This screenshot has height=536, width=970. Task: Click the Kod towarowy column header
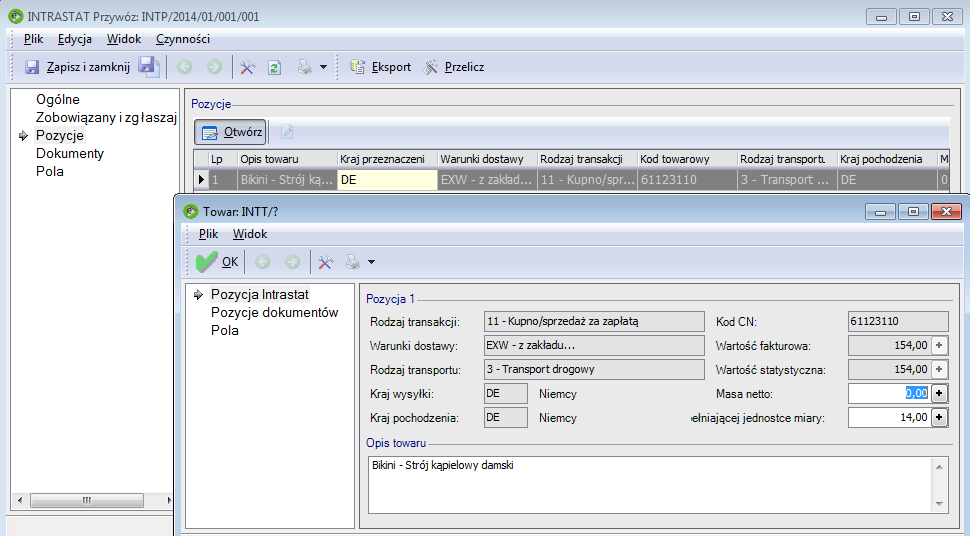pyautogui.click(x=687, y=159)
